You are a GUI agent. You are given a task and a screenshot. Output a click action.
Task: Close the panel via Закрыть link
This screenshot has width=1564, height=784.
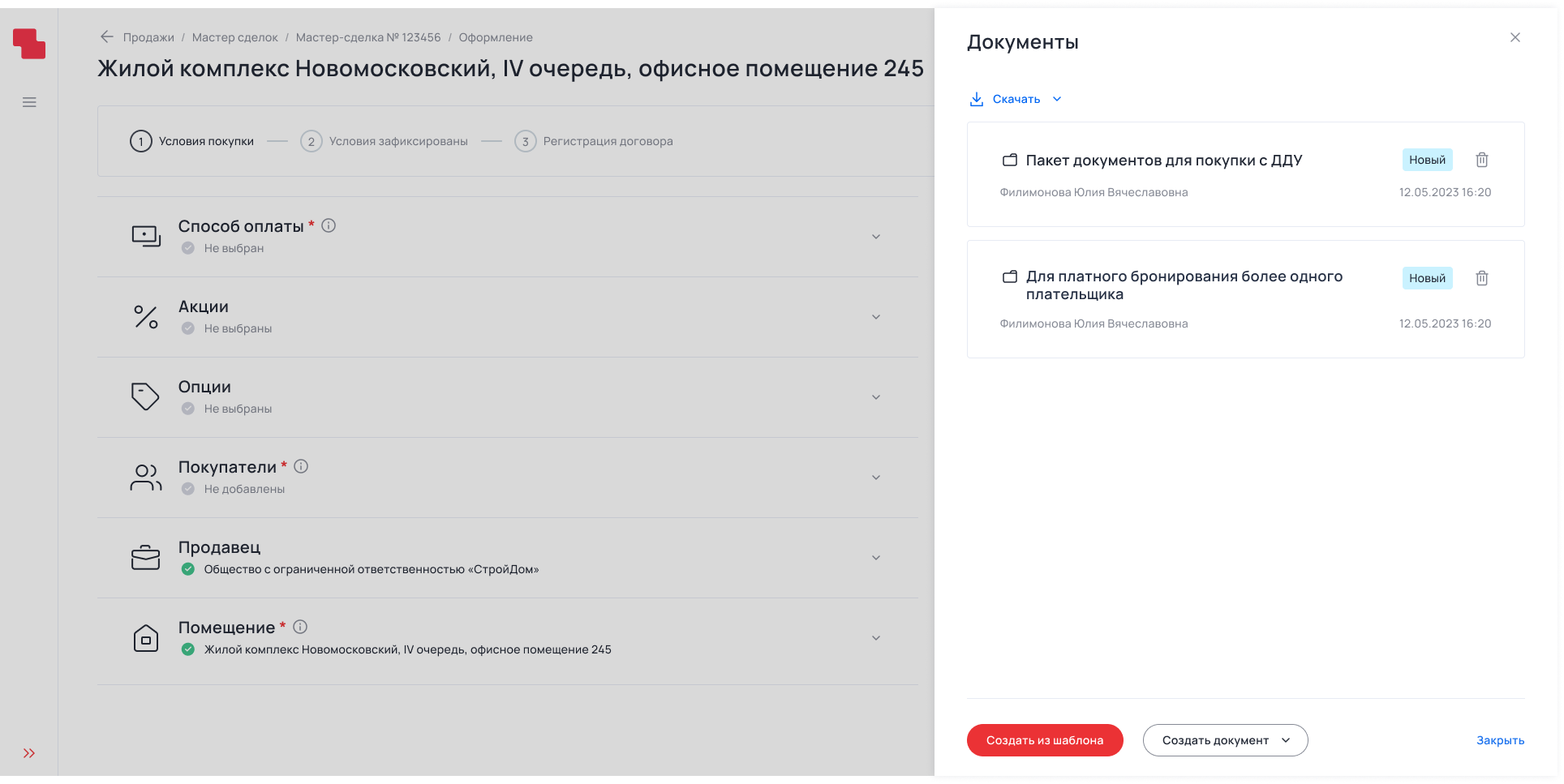click(x=1501, y=739)
